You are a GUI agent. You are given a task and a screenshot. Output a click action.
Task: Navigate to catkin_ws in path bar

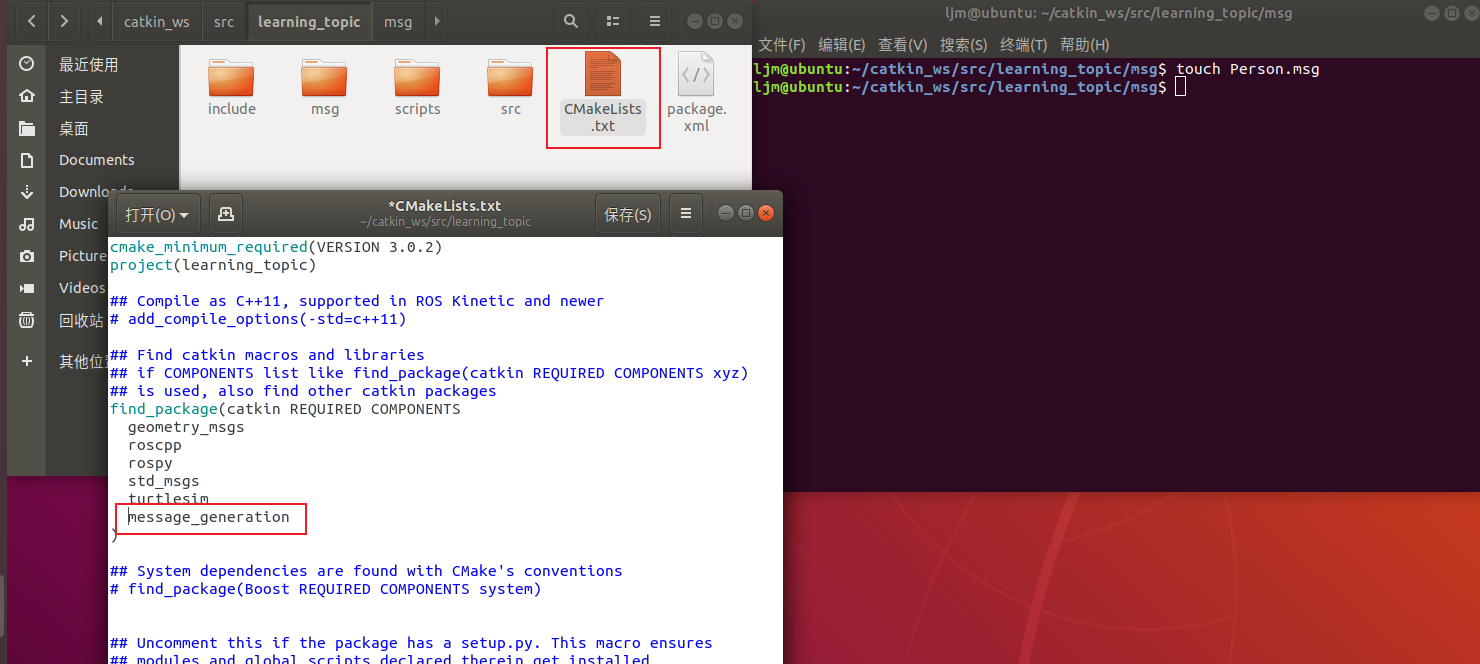[x=157, y=21]
